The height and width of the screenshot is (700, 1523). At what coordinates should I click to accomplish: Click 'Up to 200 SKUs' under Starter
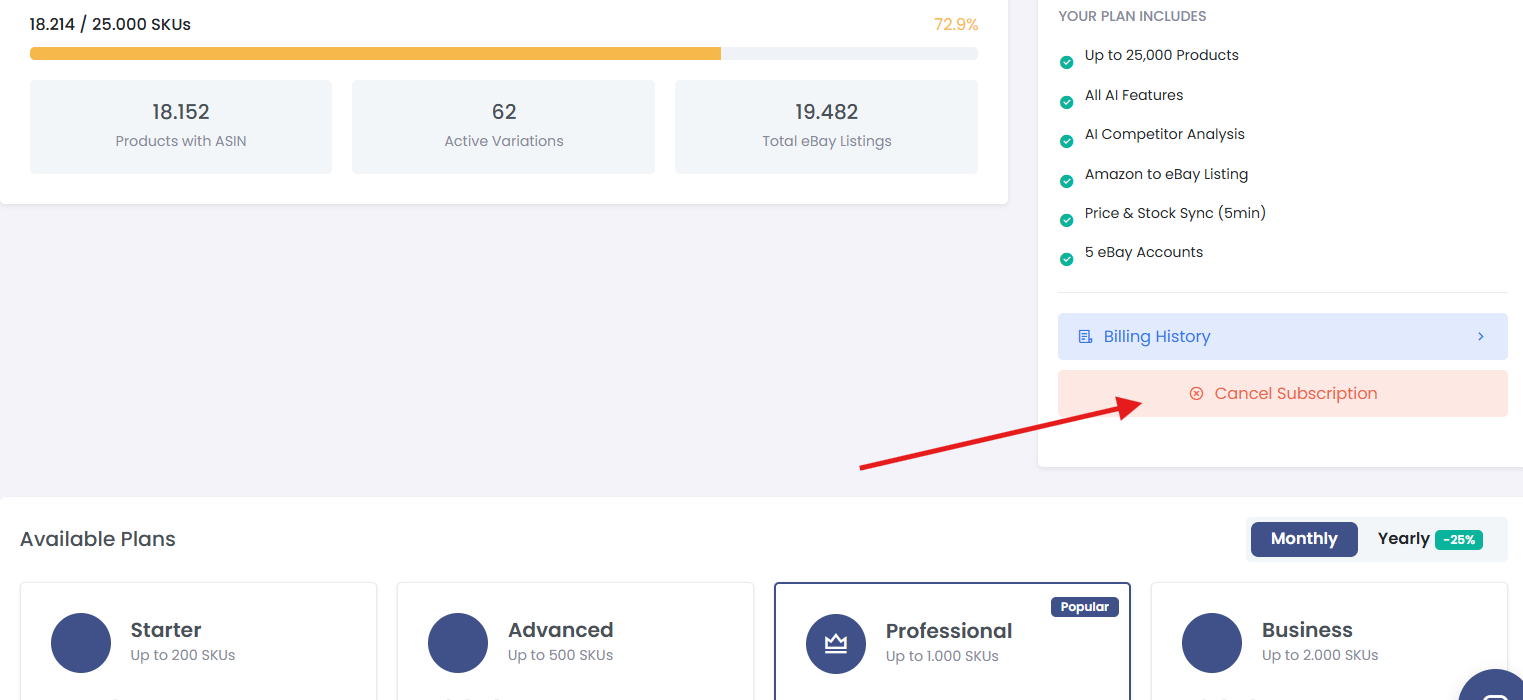pyautogui.click(x=183, y=655)
